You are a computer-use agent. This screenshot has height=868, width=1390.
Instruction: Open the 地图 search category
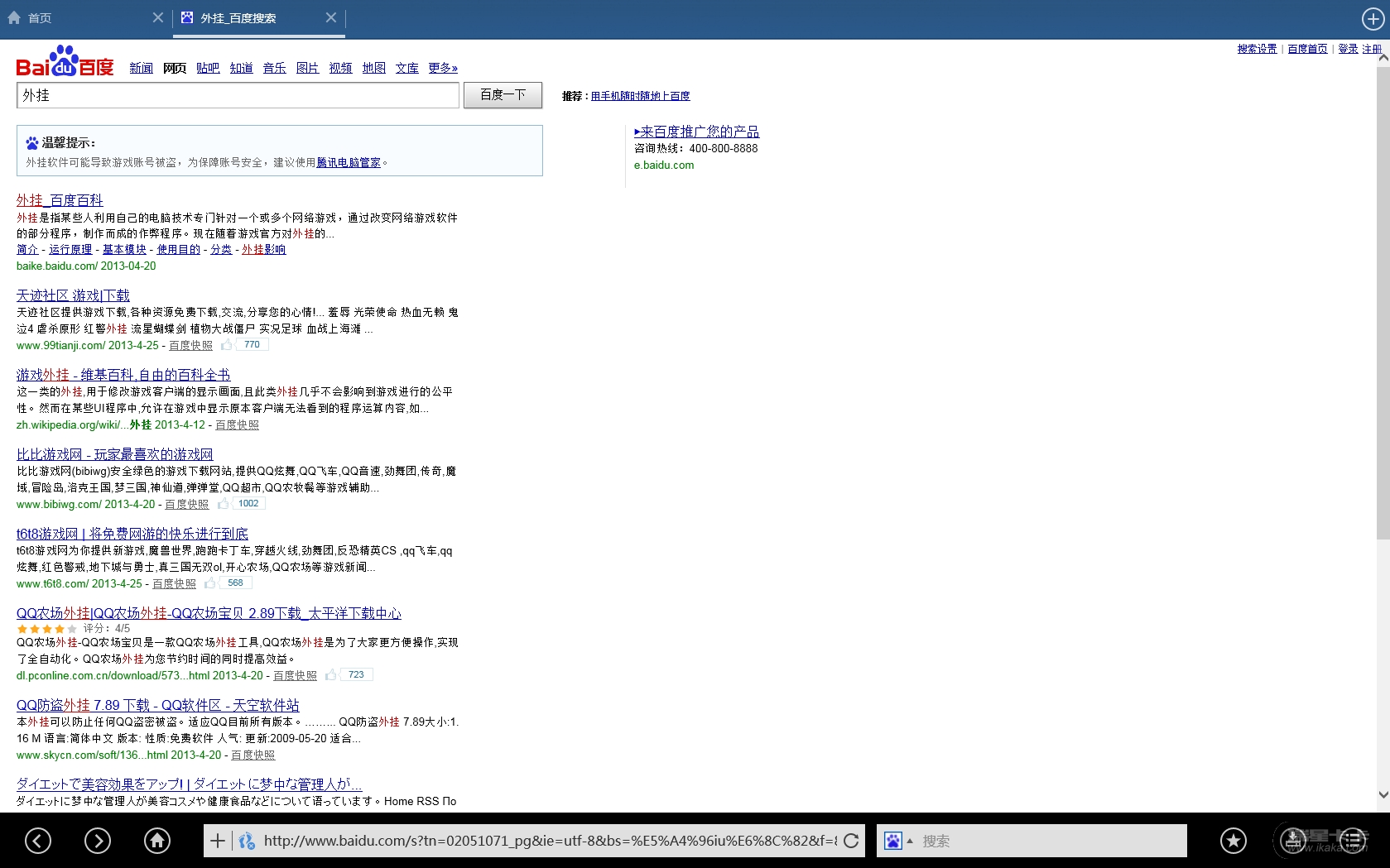click(373, 68)
